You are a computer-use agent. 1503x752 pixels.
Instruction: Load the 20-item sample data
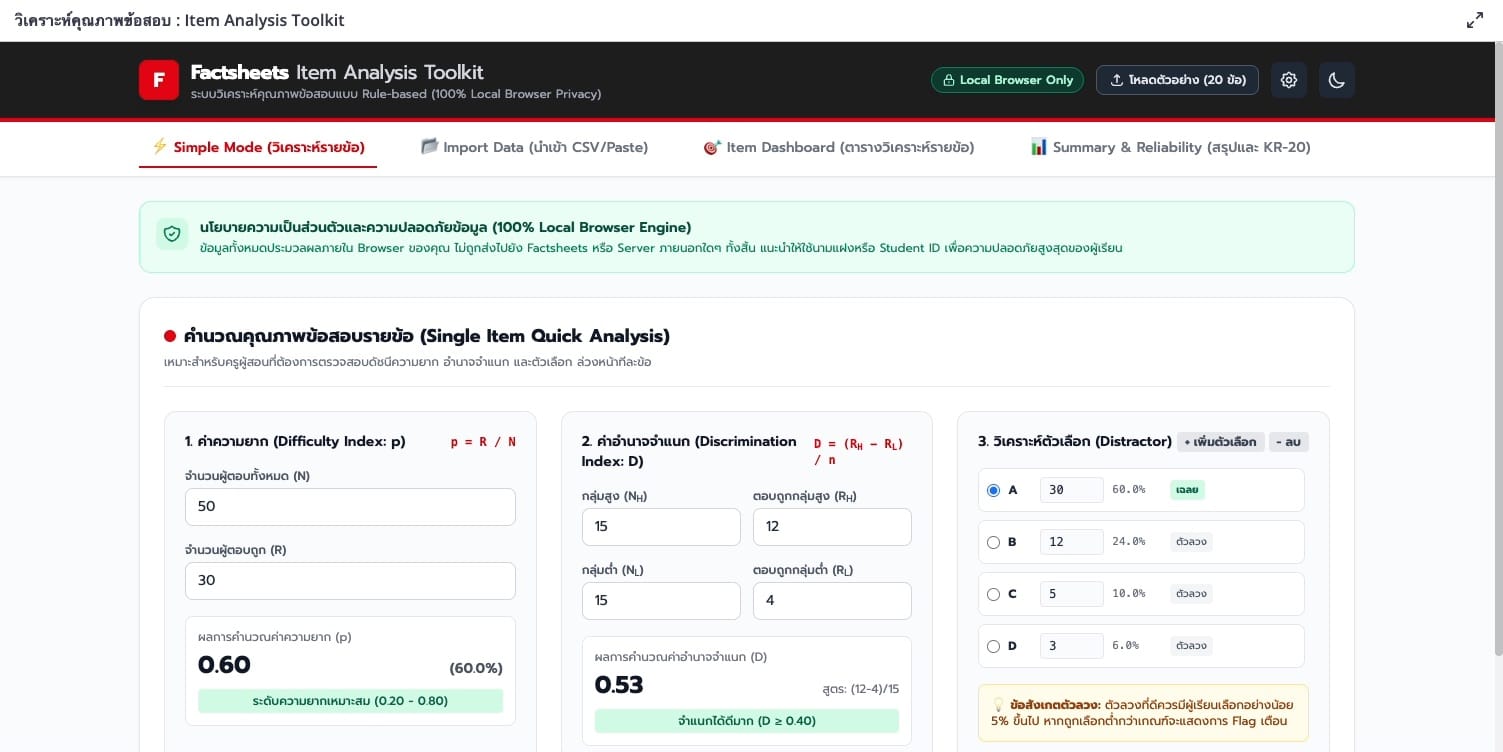(1177, 80)
